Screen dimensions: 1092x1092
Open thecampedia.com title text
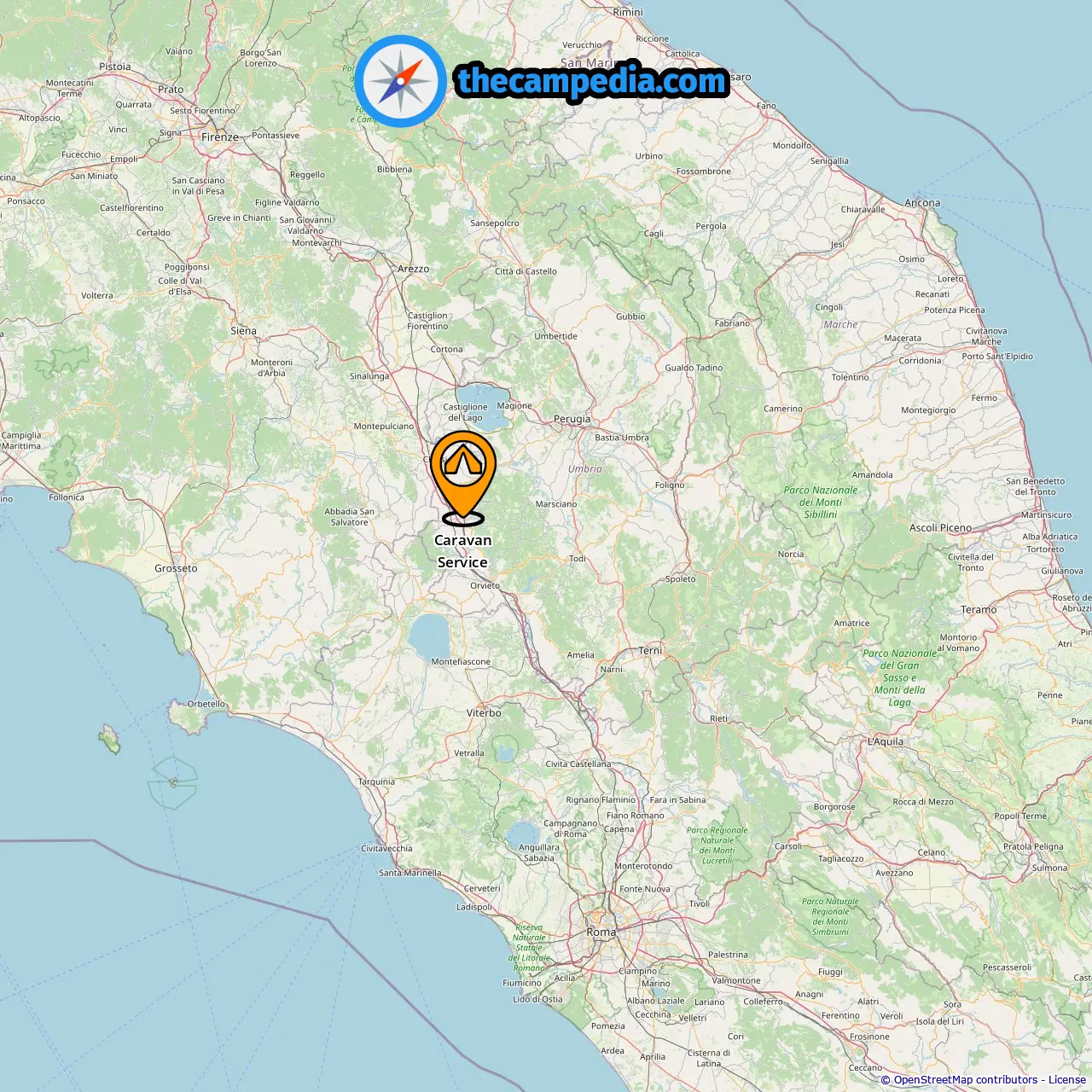[x=592, y=81]
